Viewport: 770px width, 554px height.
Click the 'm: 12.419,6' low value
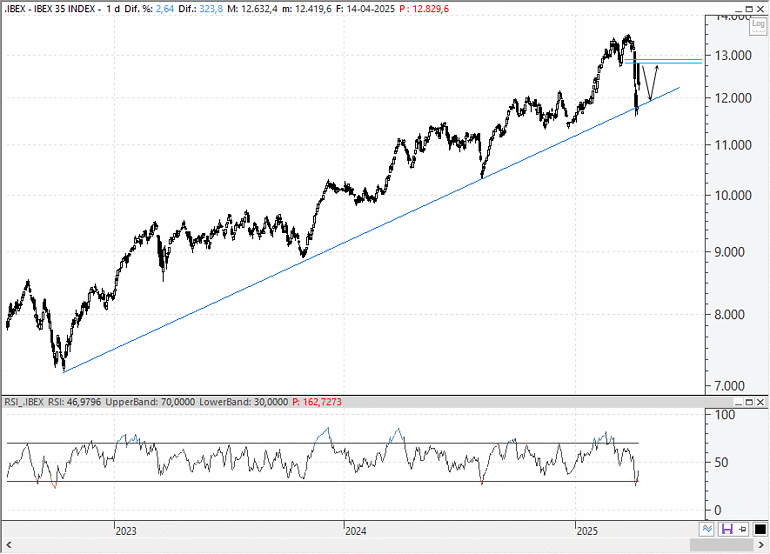pyautogui.click(x=307, y=9)
